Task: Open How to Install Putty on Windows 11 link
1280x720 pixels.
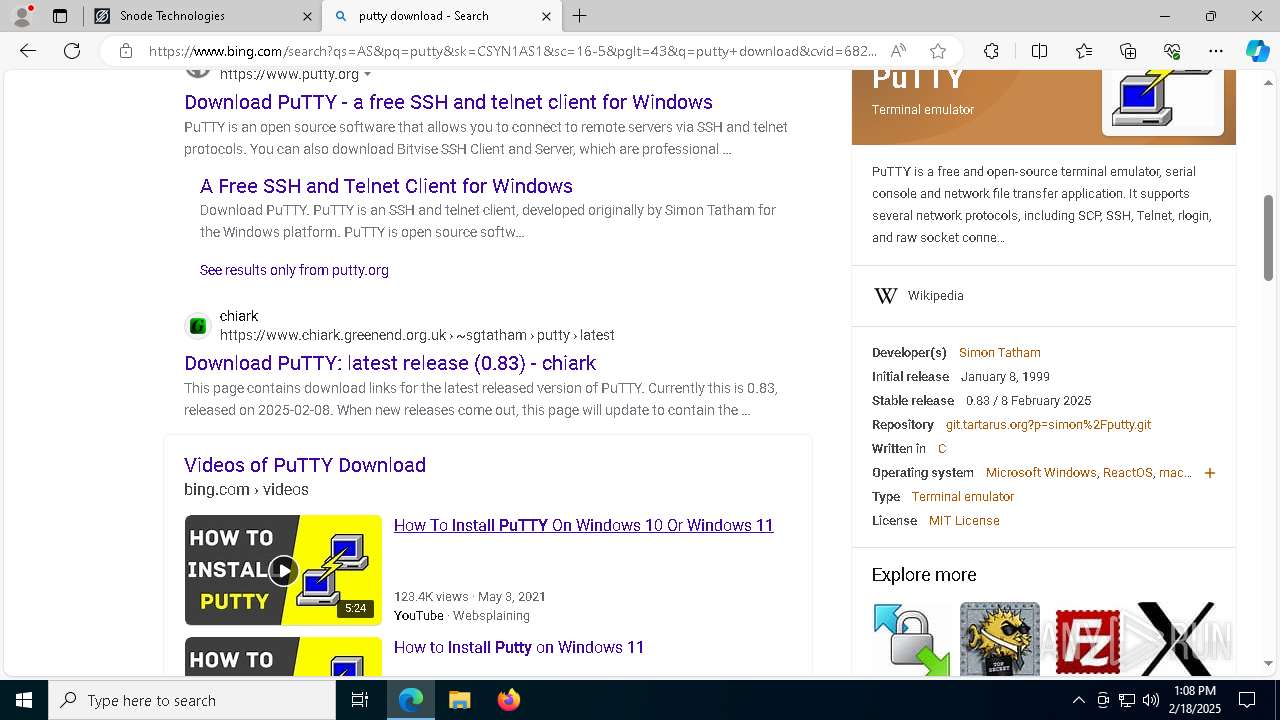Action: (519, 647)
